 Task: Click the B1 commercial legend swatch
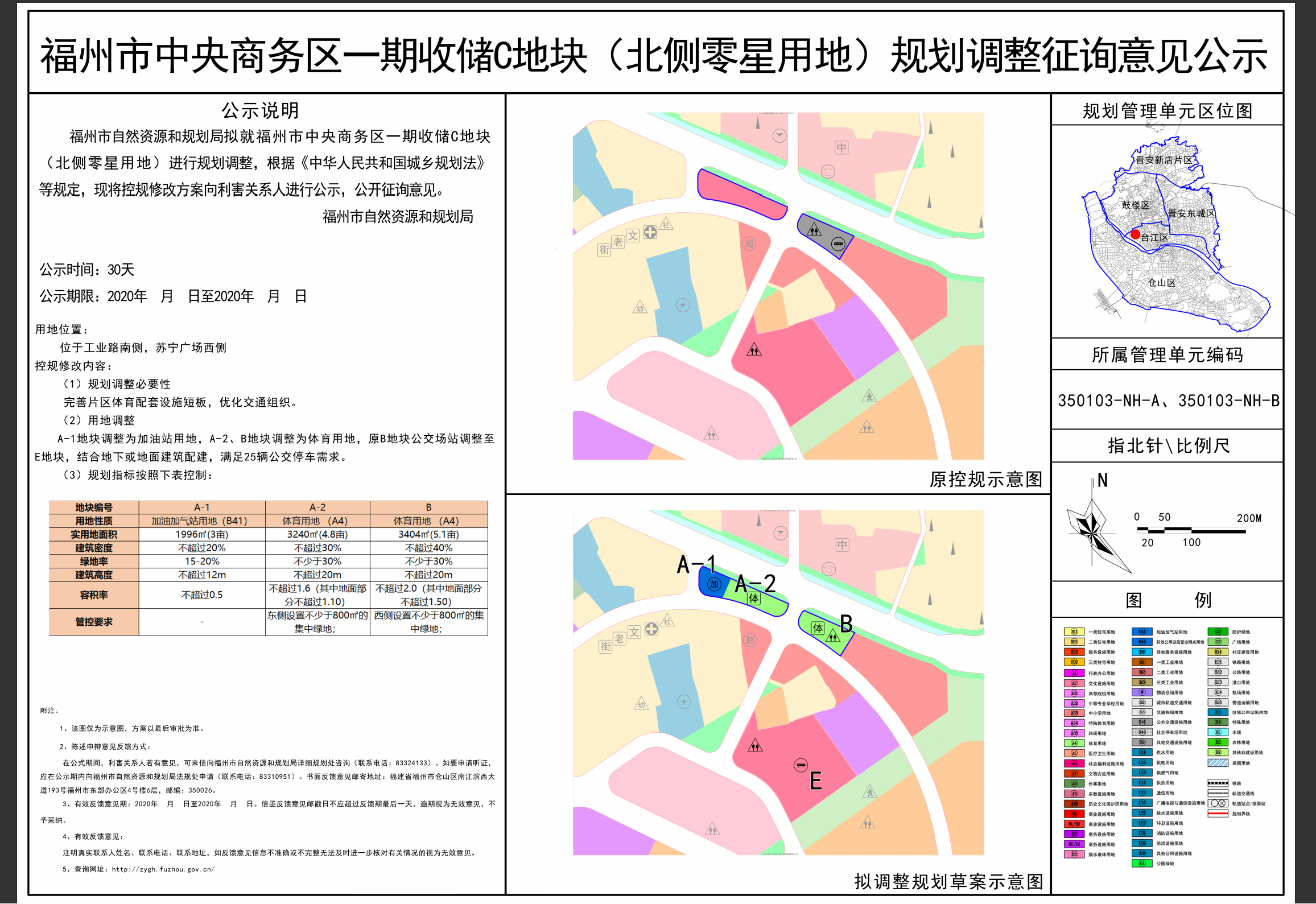(x=1074, y=814)
